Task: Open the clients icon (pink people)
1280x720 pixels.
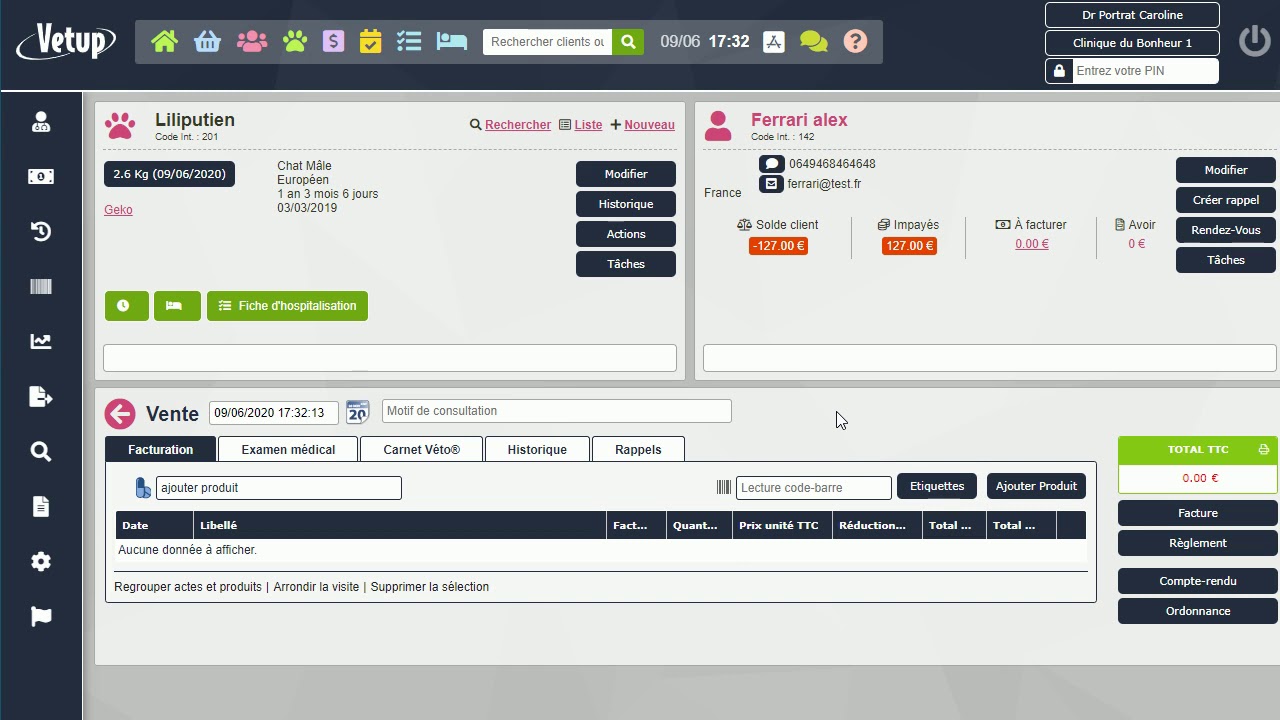Action: tap(251, 41)
